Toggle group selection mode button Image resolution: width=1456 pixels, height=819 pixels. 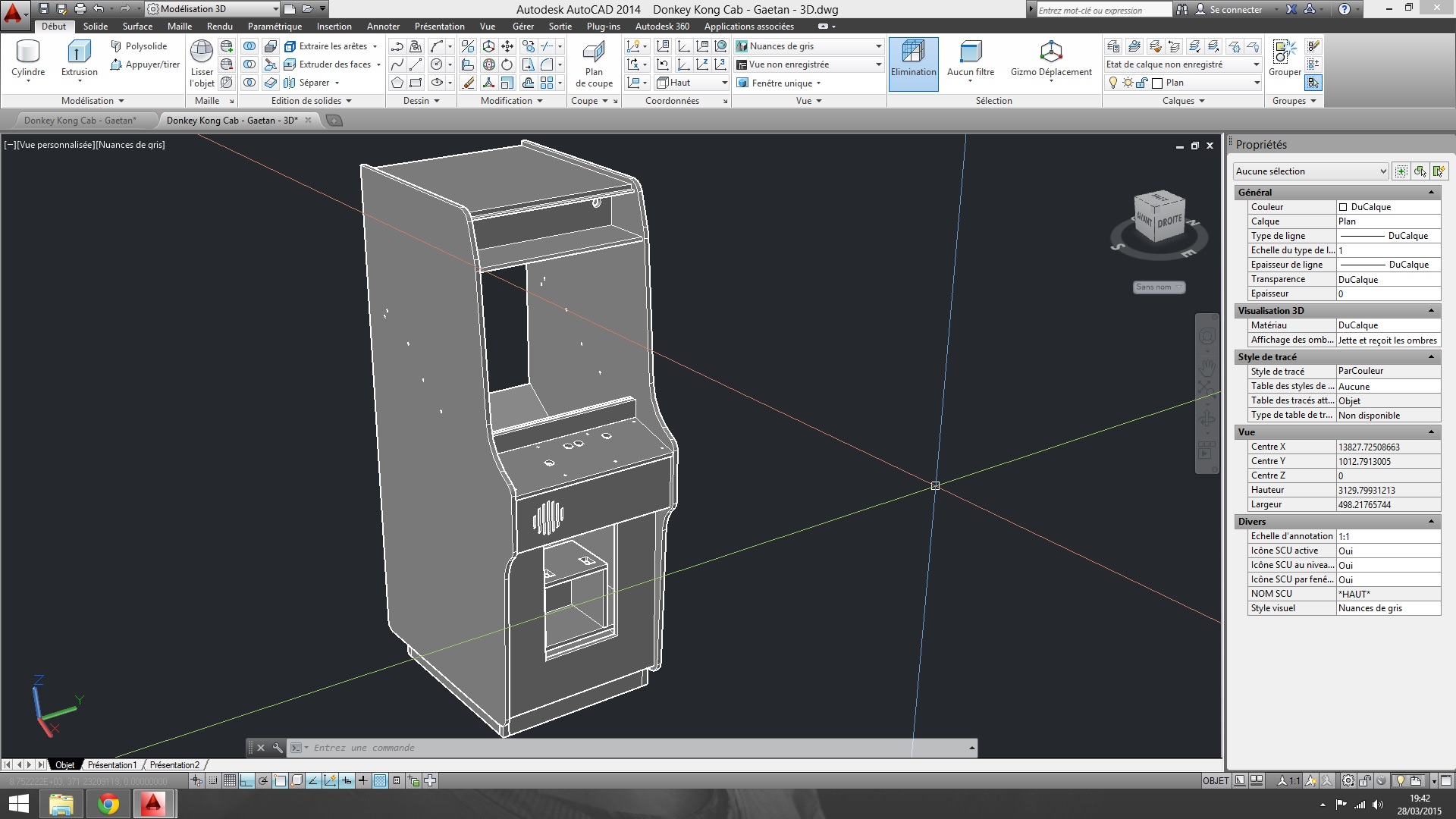point(1313,83)
